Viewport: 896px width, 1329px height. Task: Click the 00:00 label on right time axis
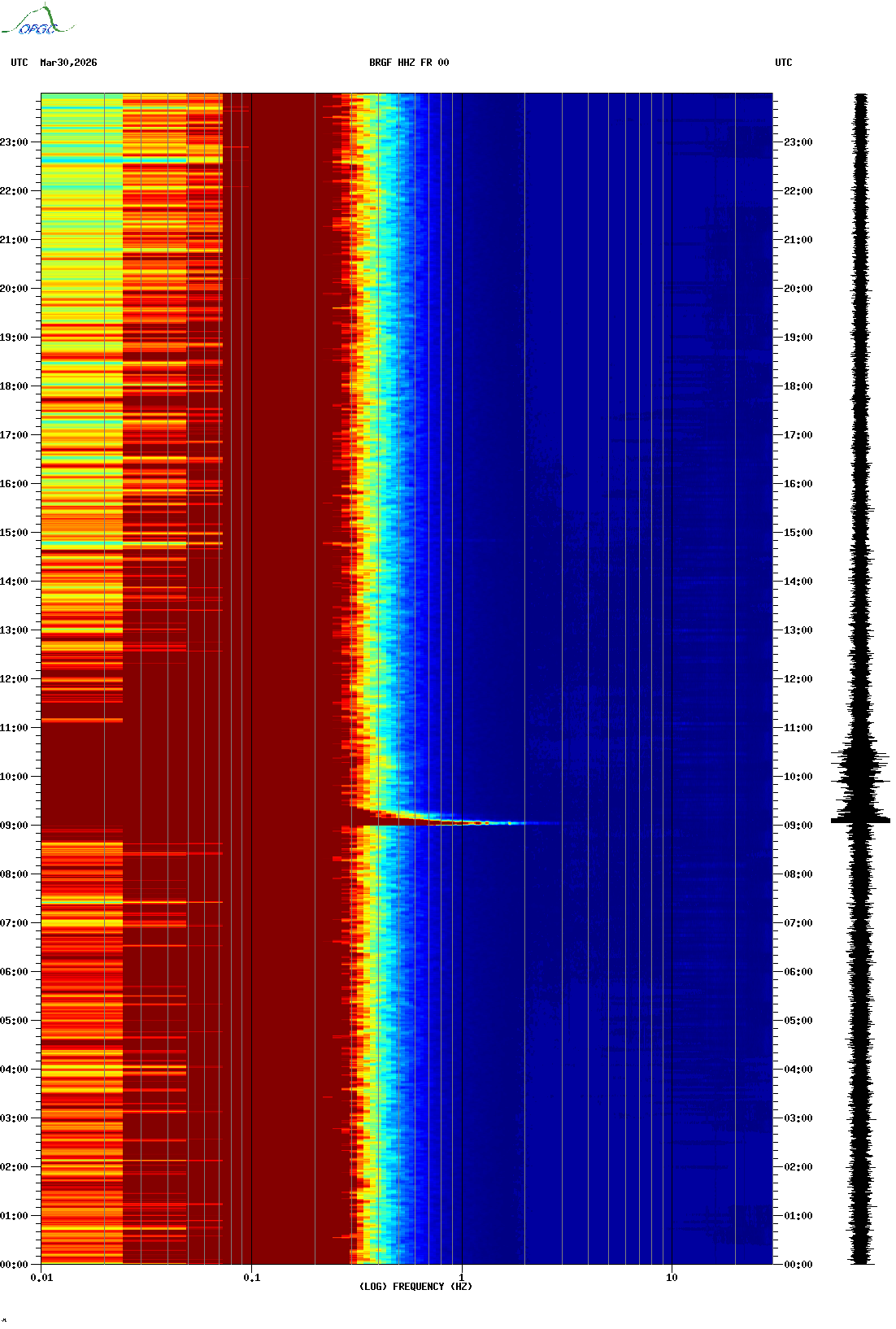coord(798,1265)
